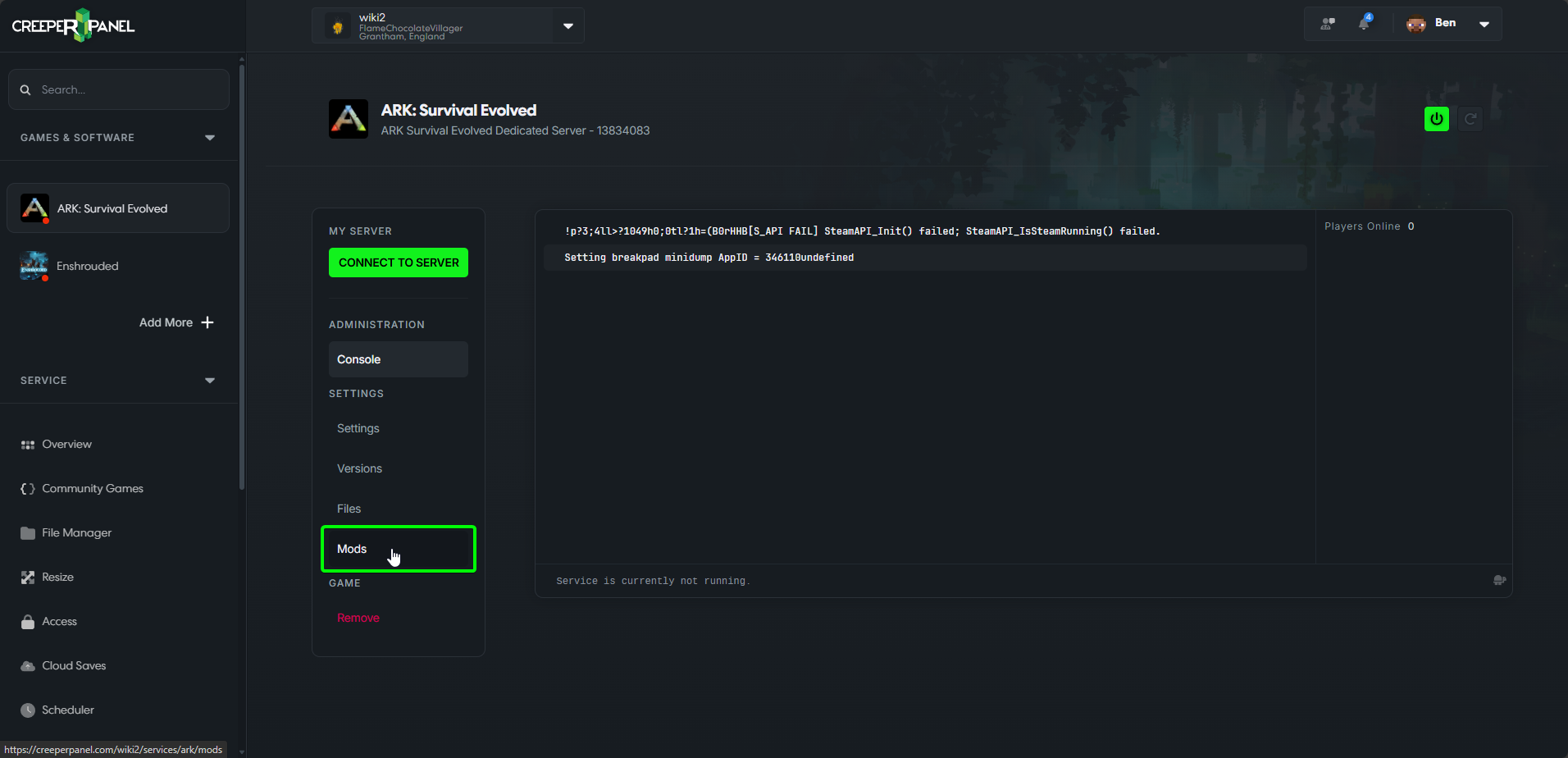Click the sidebar vertical scrollbar
Screen dimensions: 1568x758
click(x=242, y=277)
